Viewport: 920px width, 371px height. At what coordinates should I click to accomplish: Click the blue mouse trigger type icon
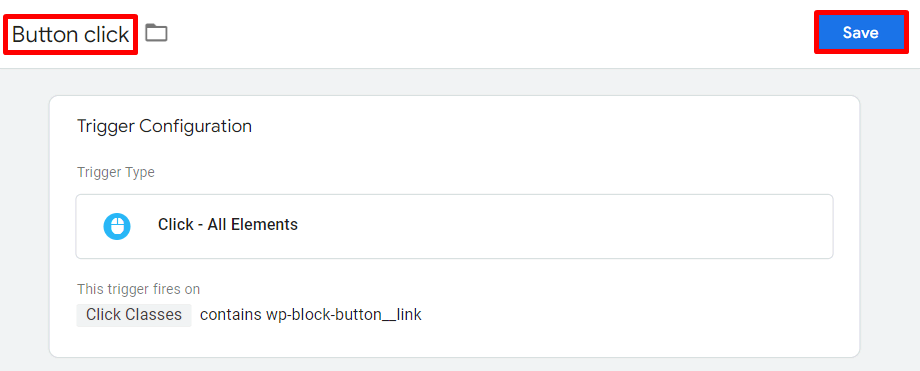(x=117, y=226)
